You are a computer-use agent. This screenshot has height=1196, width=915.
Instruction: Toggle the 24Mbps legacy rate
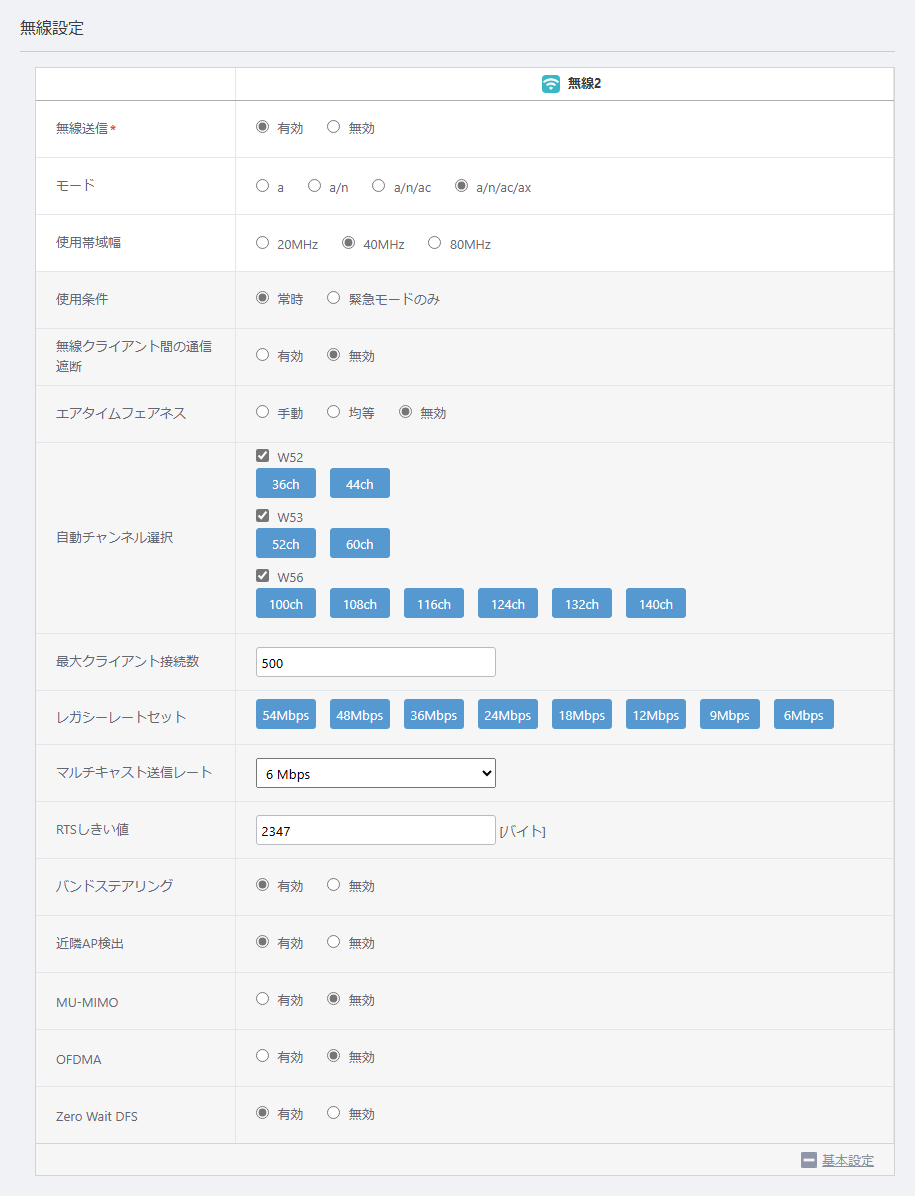[x=508, y=715]
